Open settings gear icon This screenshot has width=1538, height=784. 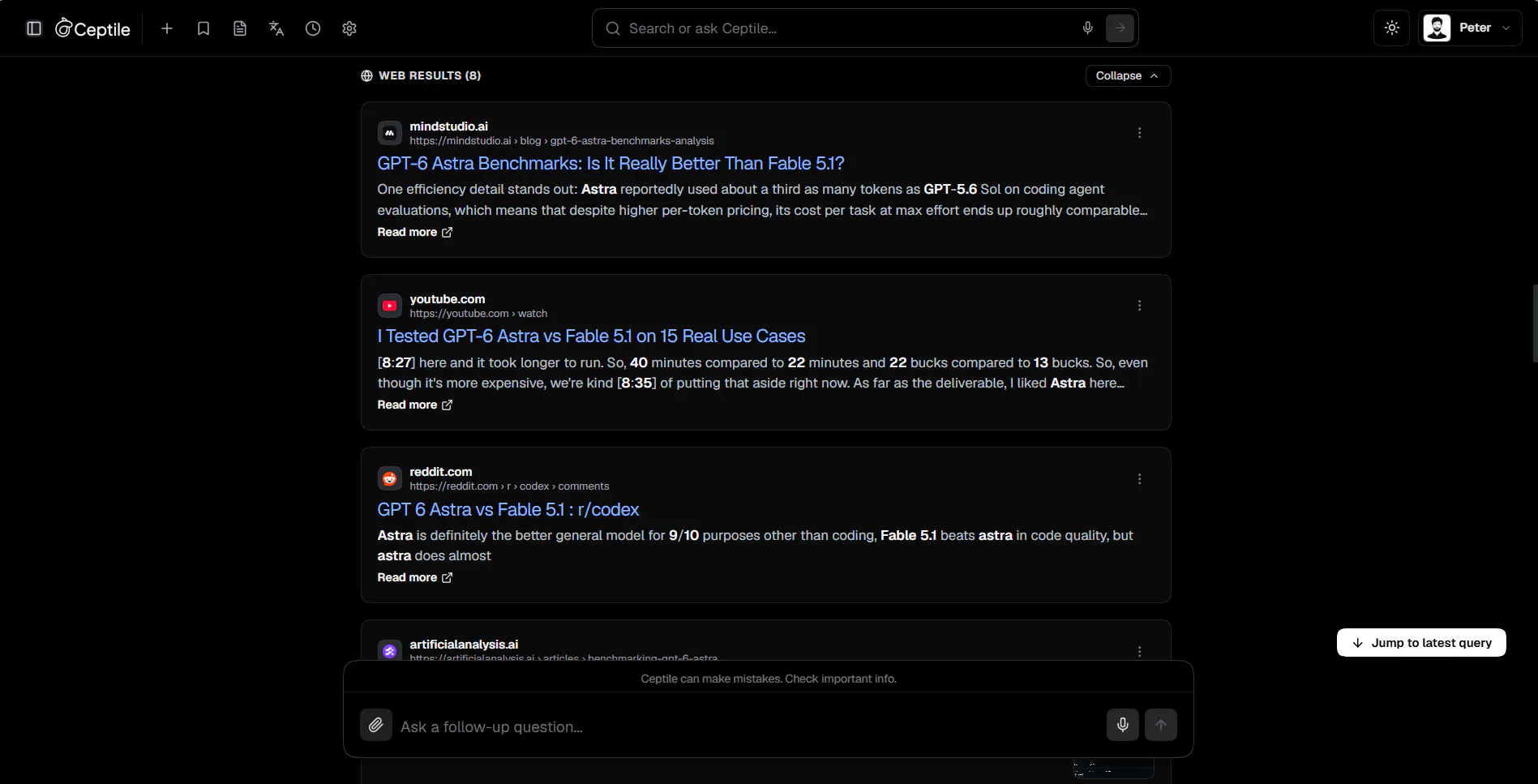click(x=349, y=28)
